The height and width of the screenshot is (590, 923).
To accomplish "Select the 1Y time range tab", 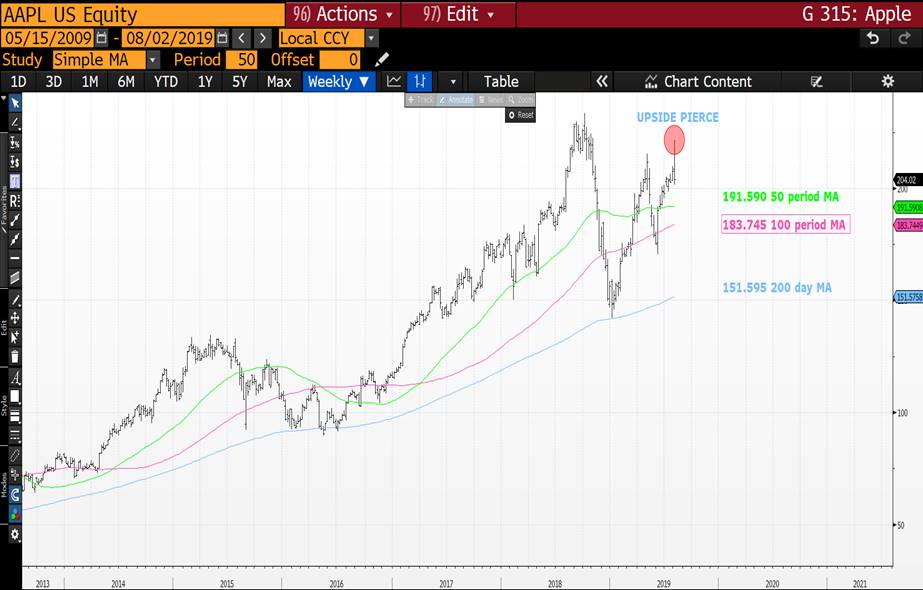I will point(205,81).
